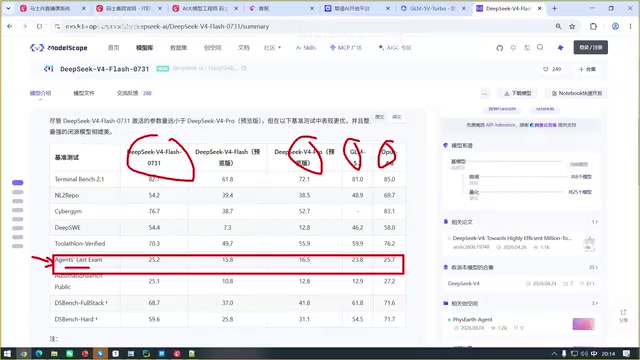
Task: Click the purple pin icon in header
Action: click(560, 48)
